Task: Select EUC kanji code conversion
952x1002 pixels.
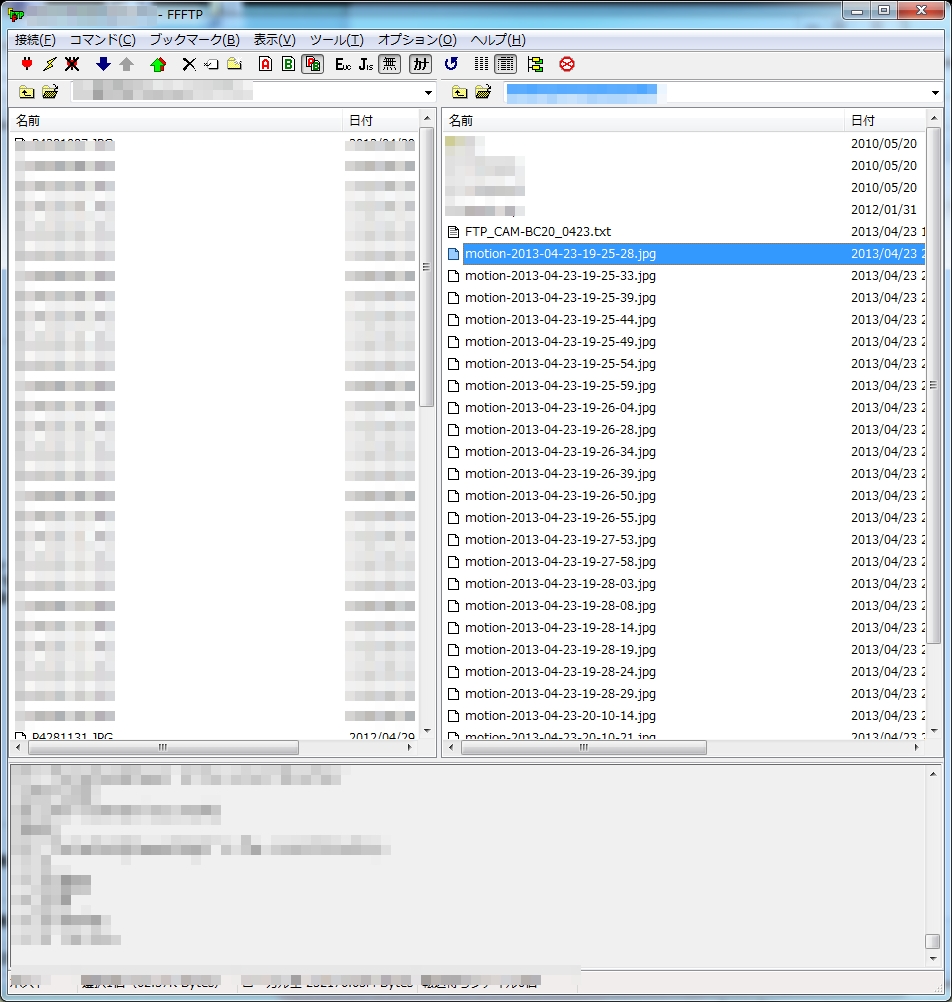Action: pos(343,64)
